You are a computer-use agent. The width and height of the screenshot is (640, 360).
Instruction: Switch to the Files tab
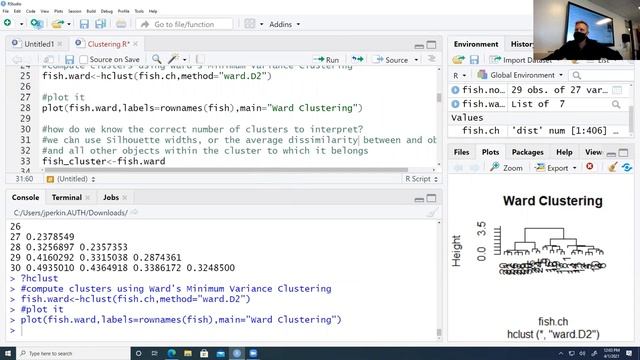tap(461, 152)
